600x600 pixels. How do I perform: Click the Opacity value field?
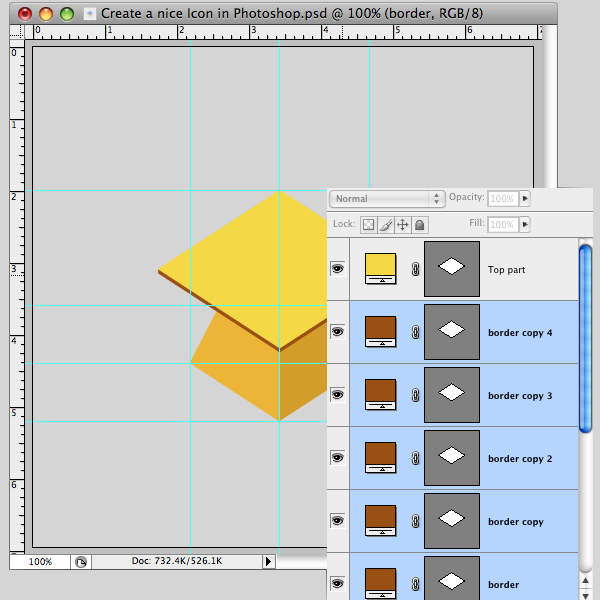pos(503,199)
